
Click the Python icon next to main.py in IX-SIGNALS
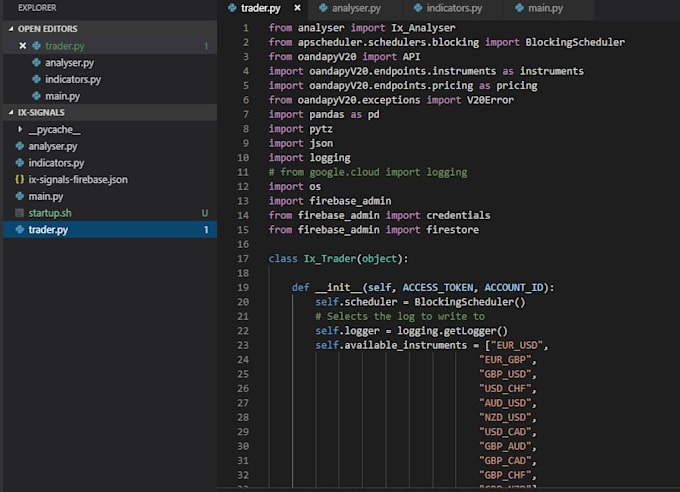(x=20, y=196)
